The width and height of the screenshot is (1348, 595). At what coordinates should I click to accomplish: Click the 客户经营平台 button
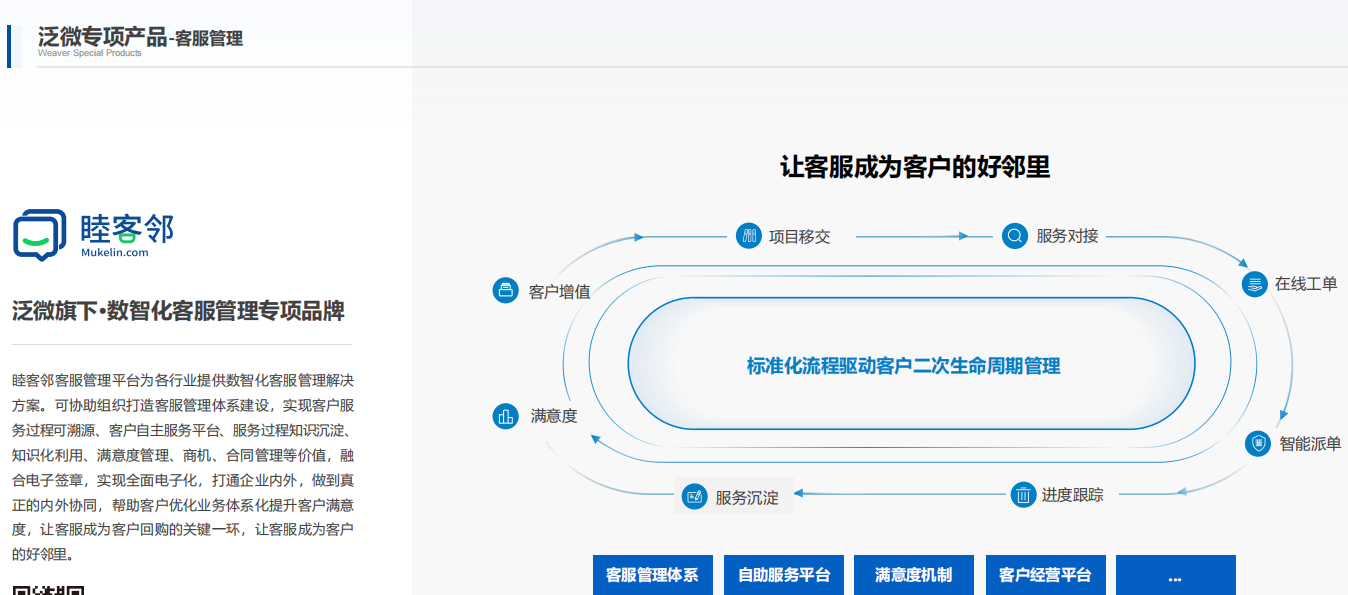tap(1046, 575)
